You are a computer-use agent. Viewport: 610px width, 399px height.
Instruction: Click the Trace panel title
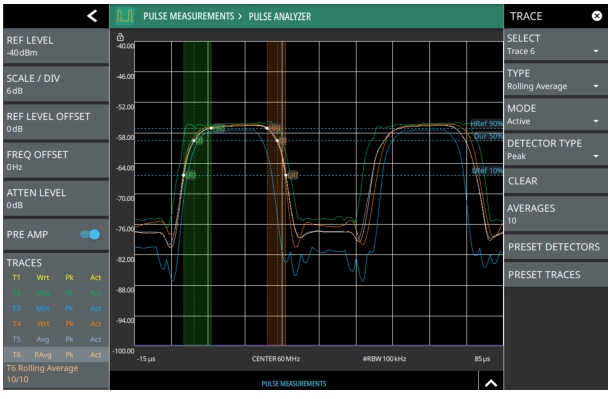click(x=526, y=16)
